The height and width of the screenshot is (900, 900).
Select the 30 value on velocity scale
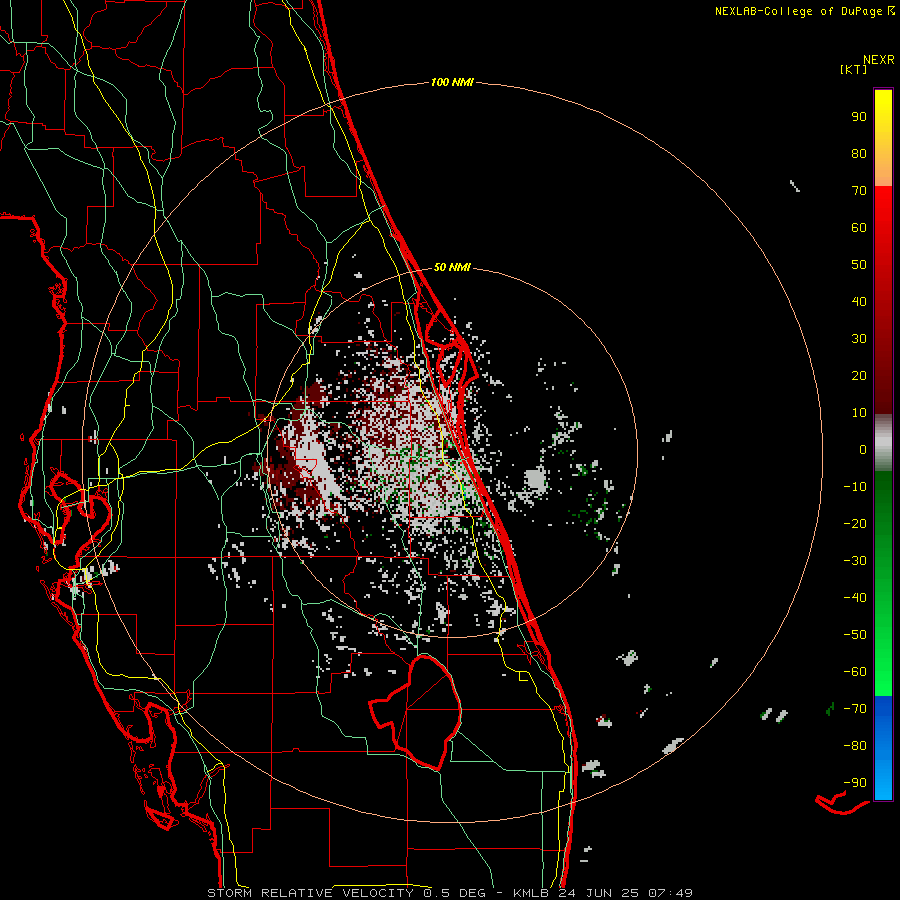tap(859, 339)
